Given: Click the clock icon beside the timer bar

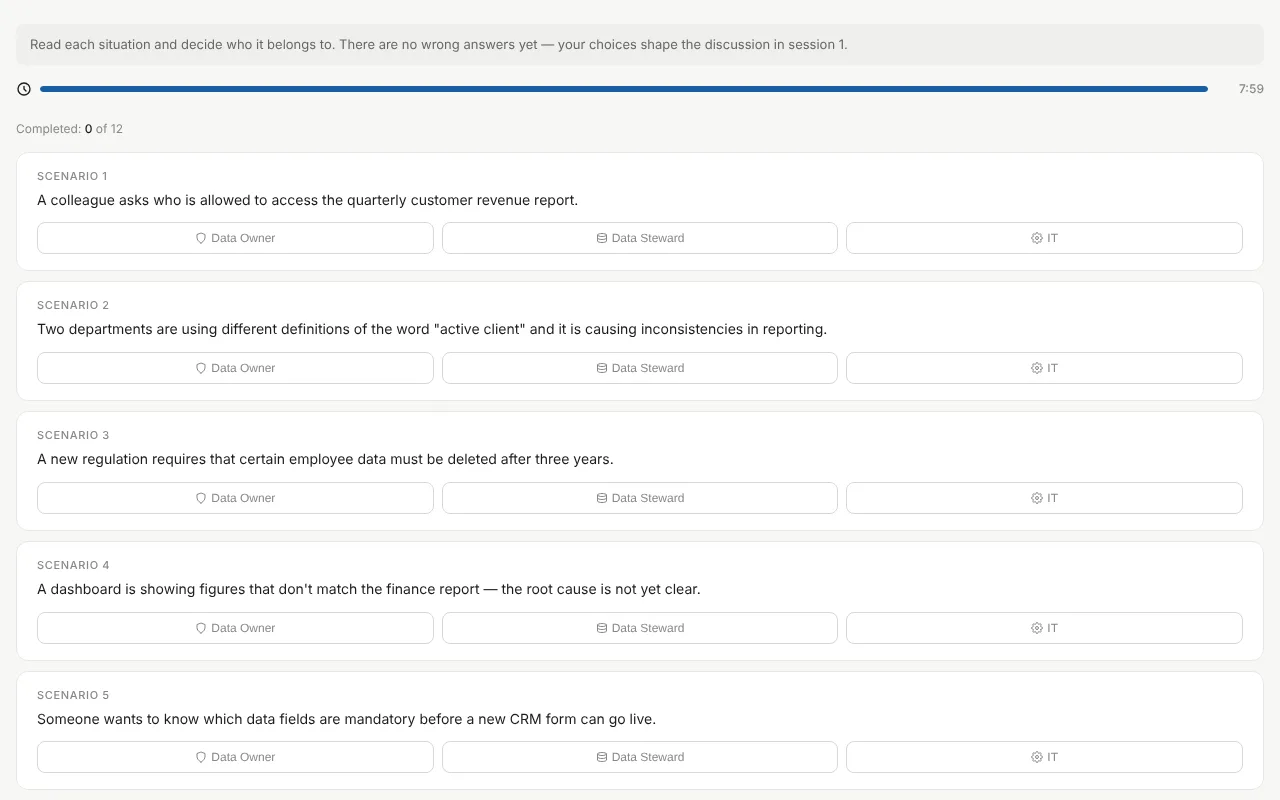Looking at the screenshot, I should 24,89.
